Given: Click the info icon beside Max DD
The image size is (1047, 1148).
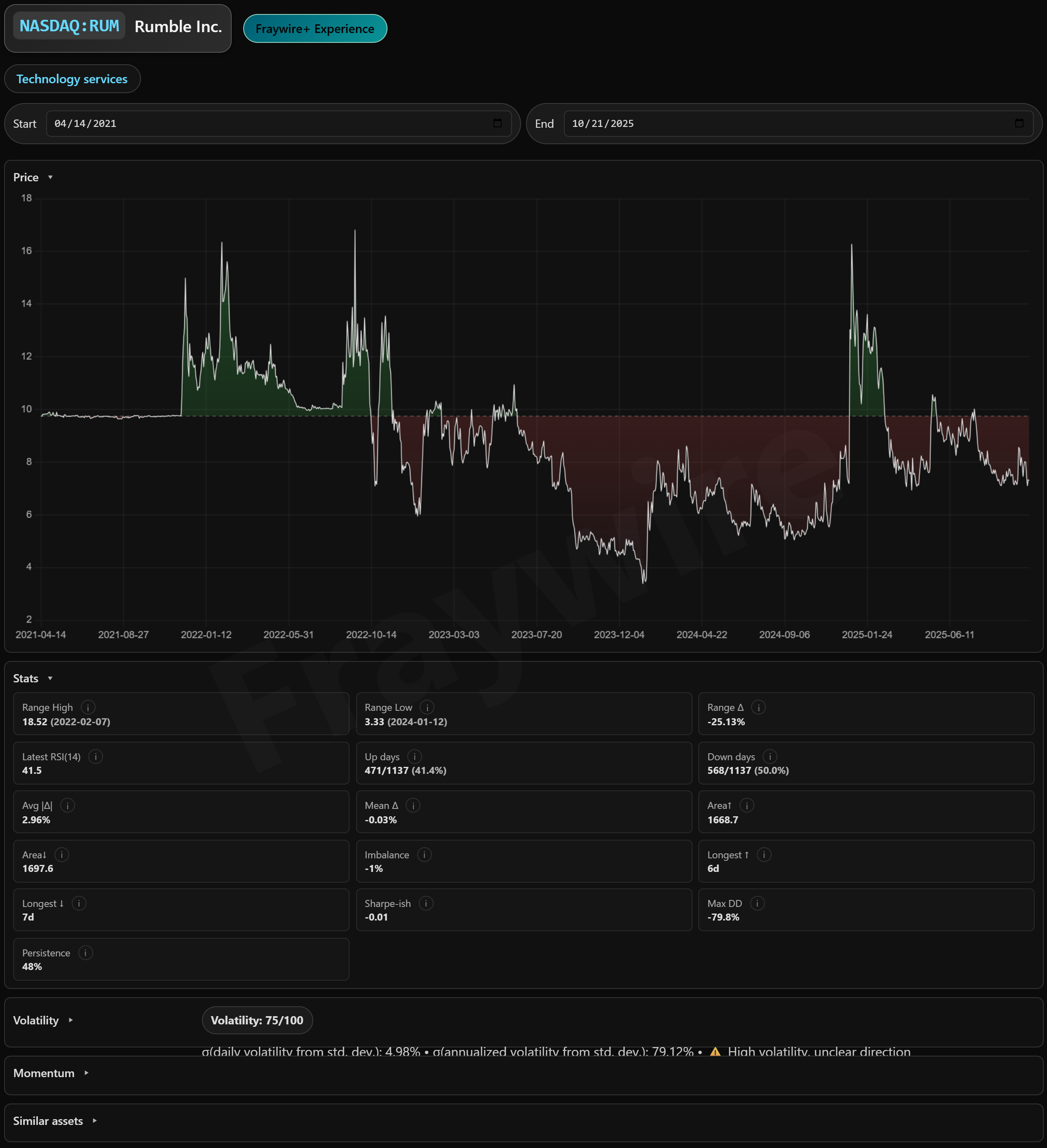Looking at the screenshot, I should pyautogui.click(x=757, y=904).
